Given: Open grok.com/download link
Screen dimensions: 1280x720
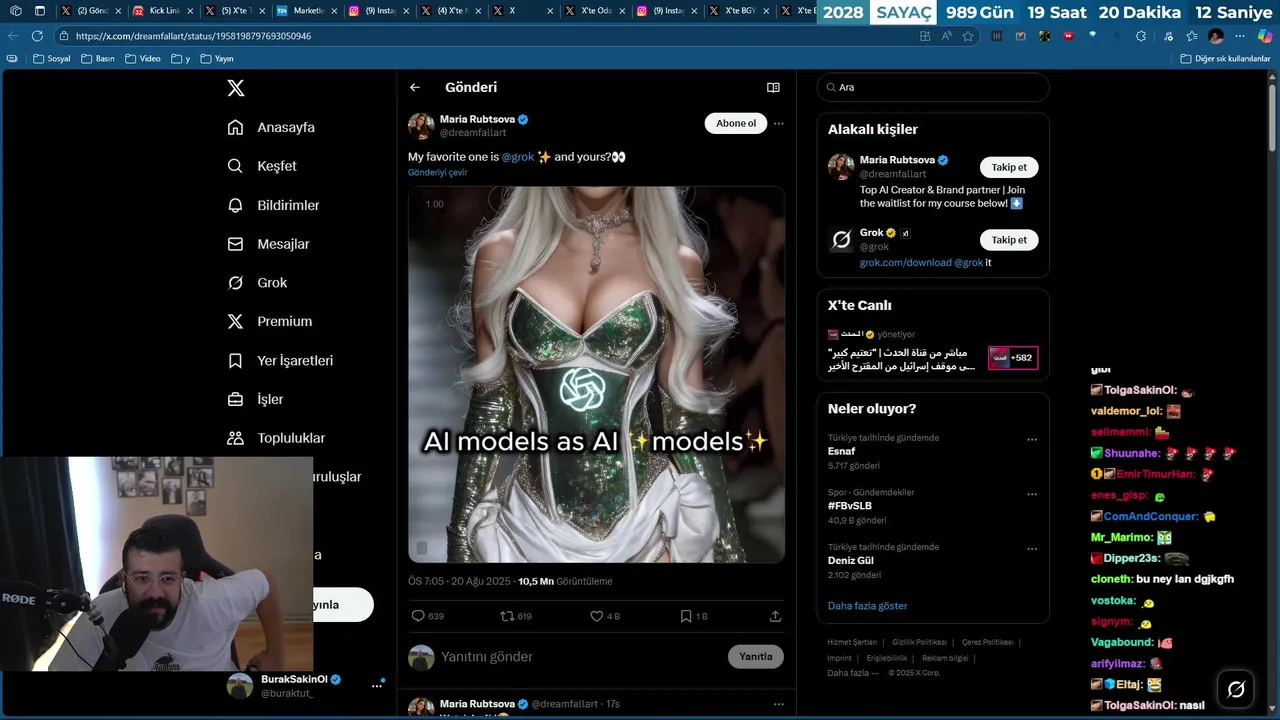Looking at the screenshot, I should [x=906, y=263].
